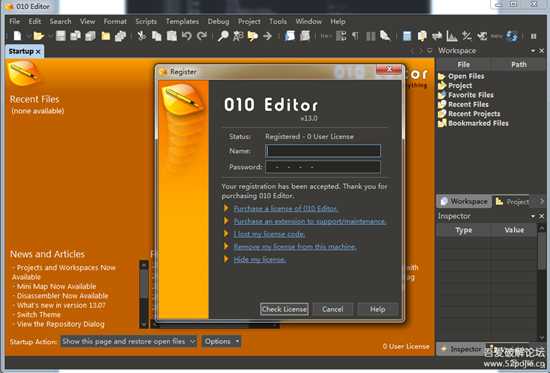The width and height of the screenshot is (550, 373).
Task: Expand the New file dropdown arrow
Action: coord(28,36)
